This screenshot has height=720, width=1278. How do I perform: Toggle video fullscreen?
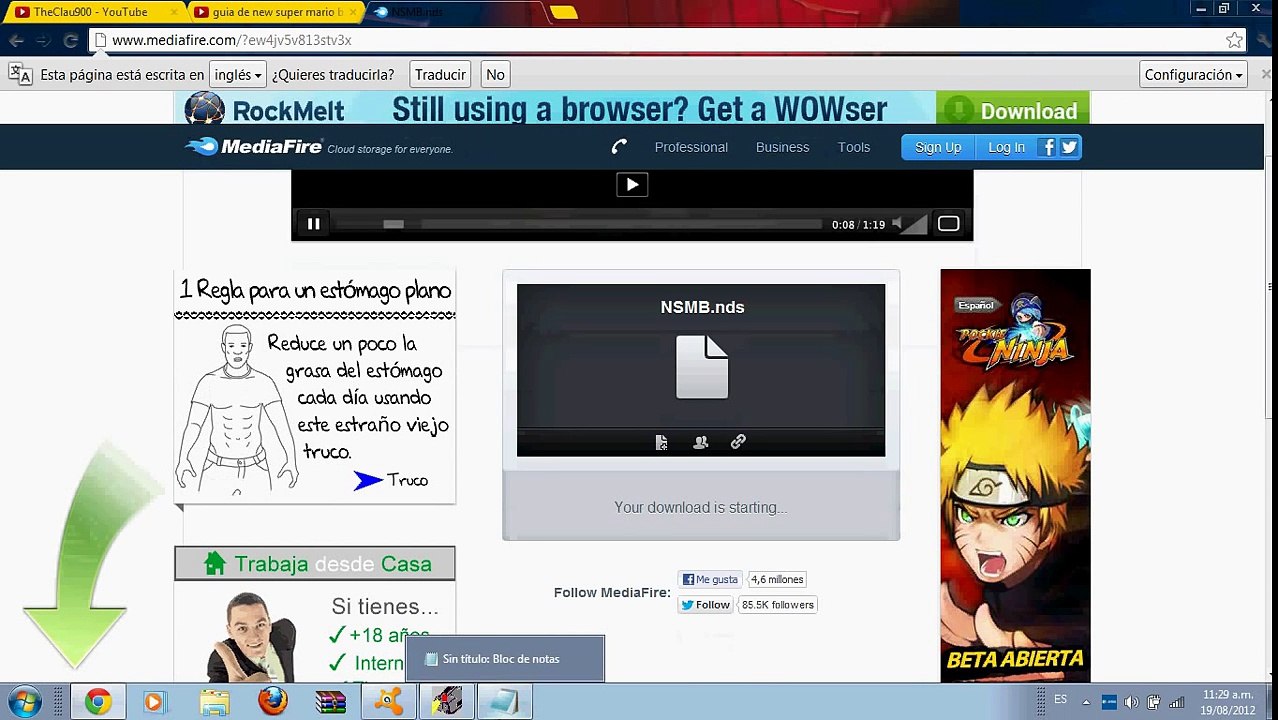point(948,224)
